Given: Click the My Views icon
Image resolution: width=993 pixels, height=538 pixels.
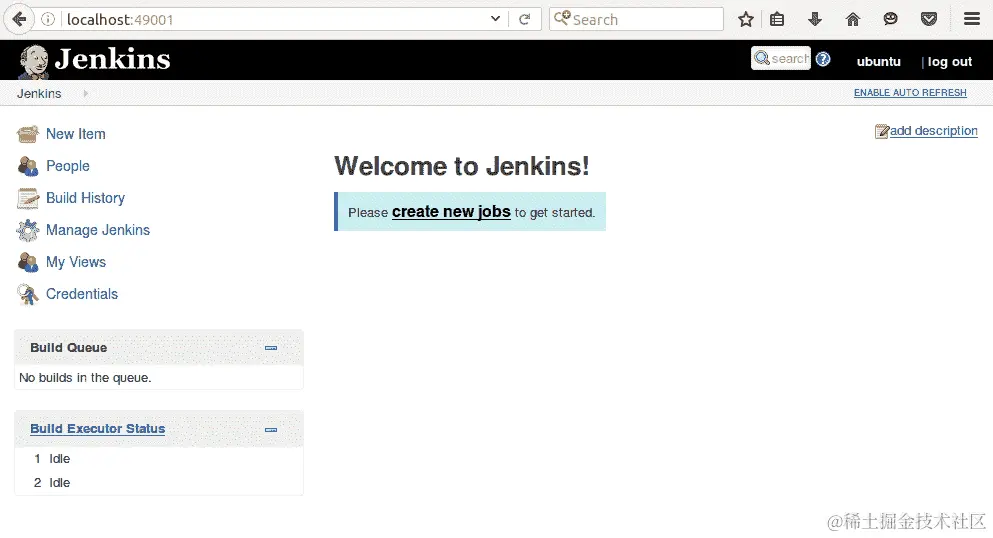Looking at the screenshot, I should 28,262.
